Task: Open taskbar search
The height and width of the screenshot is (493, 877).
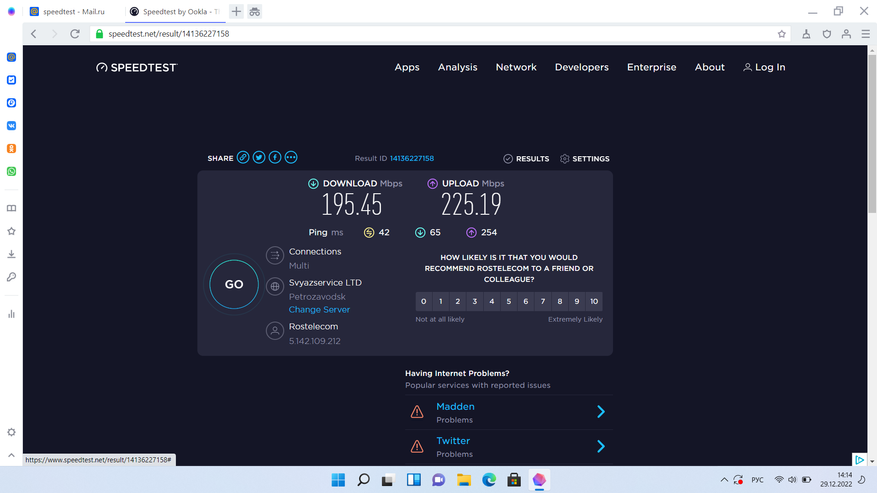Action: pos(364,480)
